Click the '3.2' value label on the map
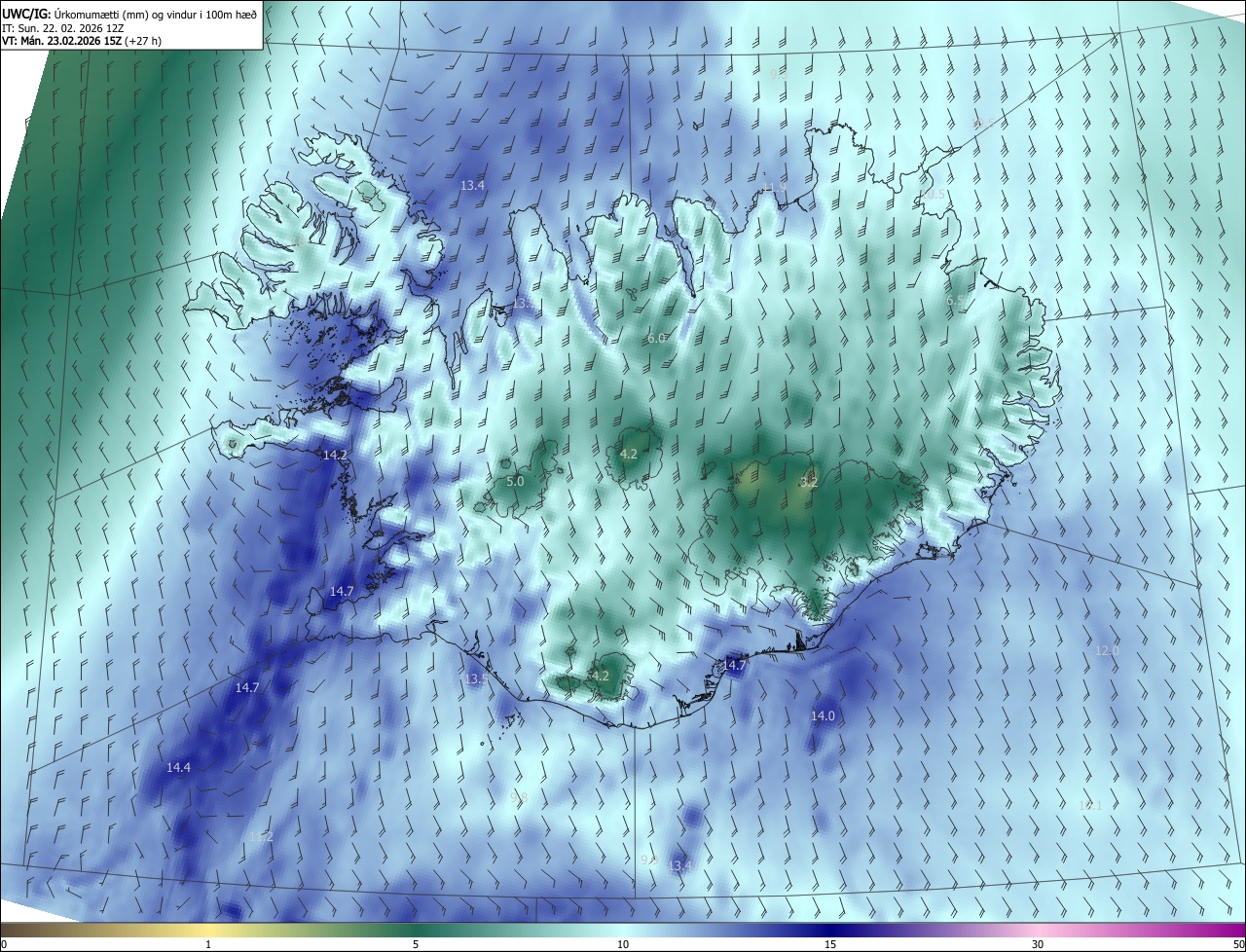The height and width of the screenshot is (952, 1246). 809,481
